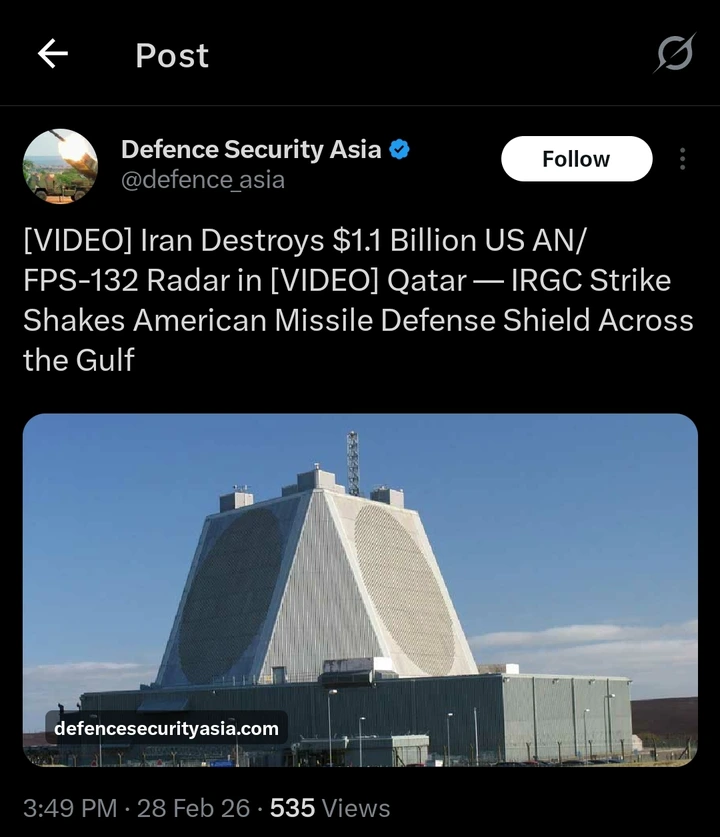Go back using the left arrow
The image size is (720, 837).
click(x=52, y=53)
